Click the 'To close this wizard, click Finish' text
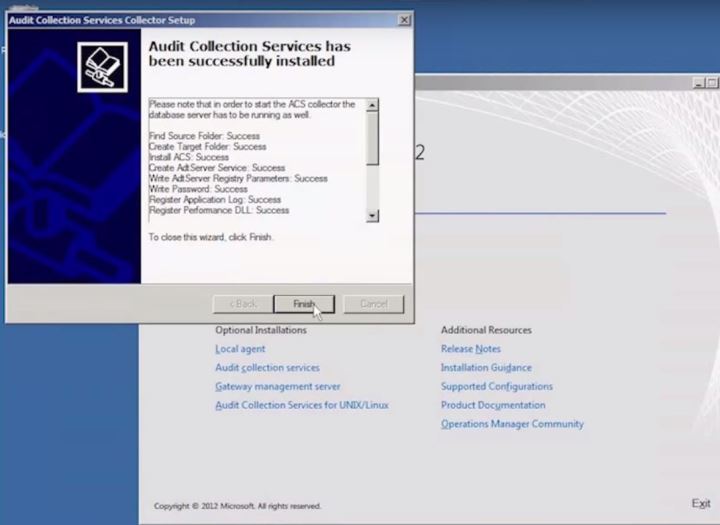 pos(210,237)
